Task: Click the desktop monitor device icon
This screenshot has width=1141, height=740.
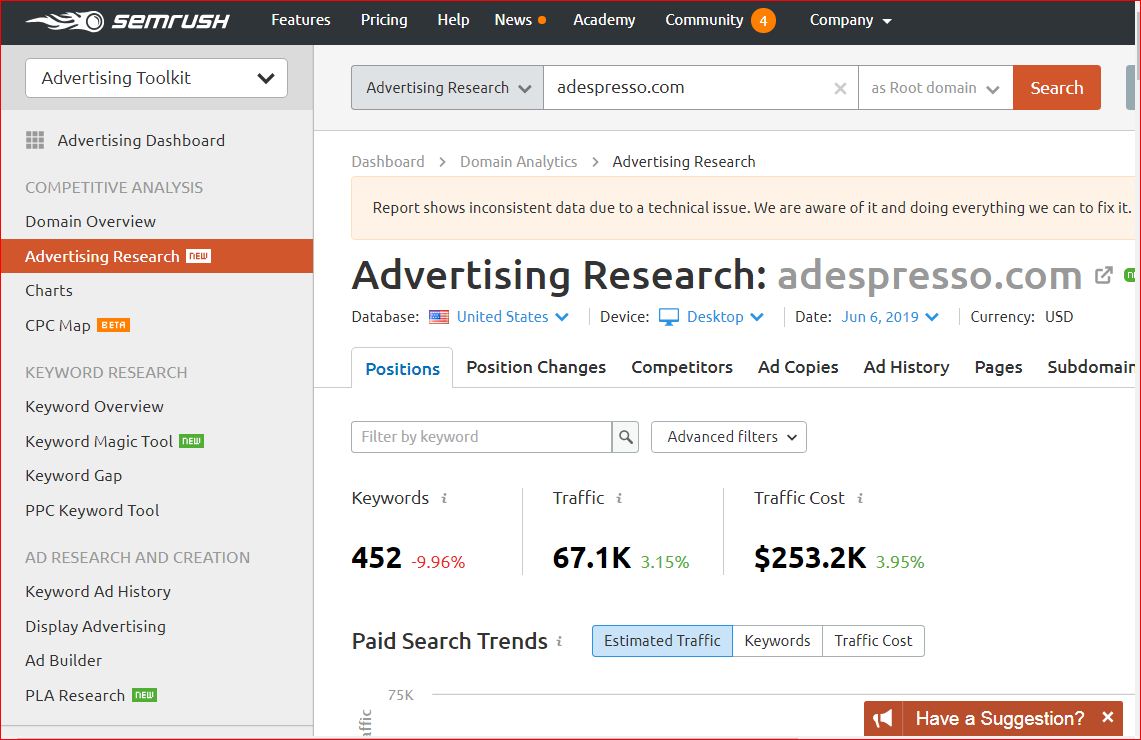Action: tap(669, 317)
